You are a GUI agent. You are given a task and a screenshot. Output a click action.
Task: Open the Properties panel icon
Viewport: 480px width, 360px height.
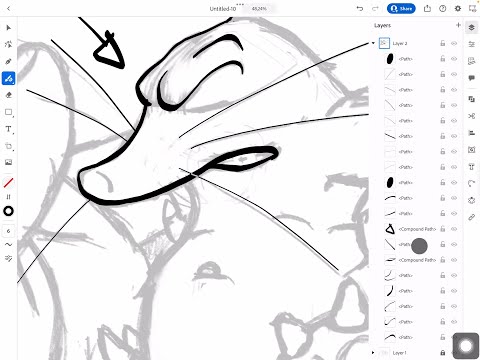point(471,44)
